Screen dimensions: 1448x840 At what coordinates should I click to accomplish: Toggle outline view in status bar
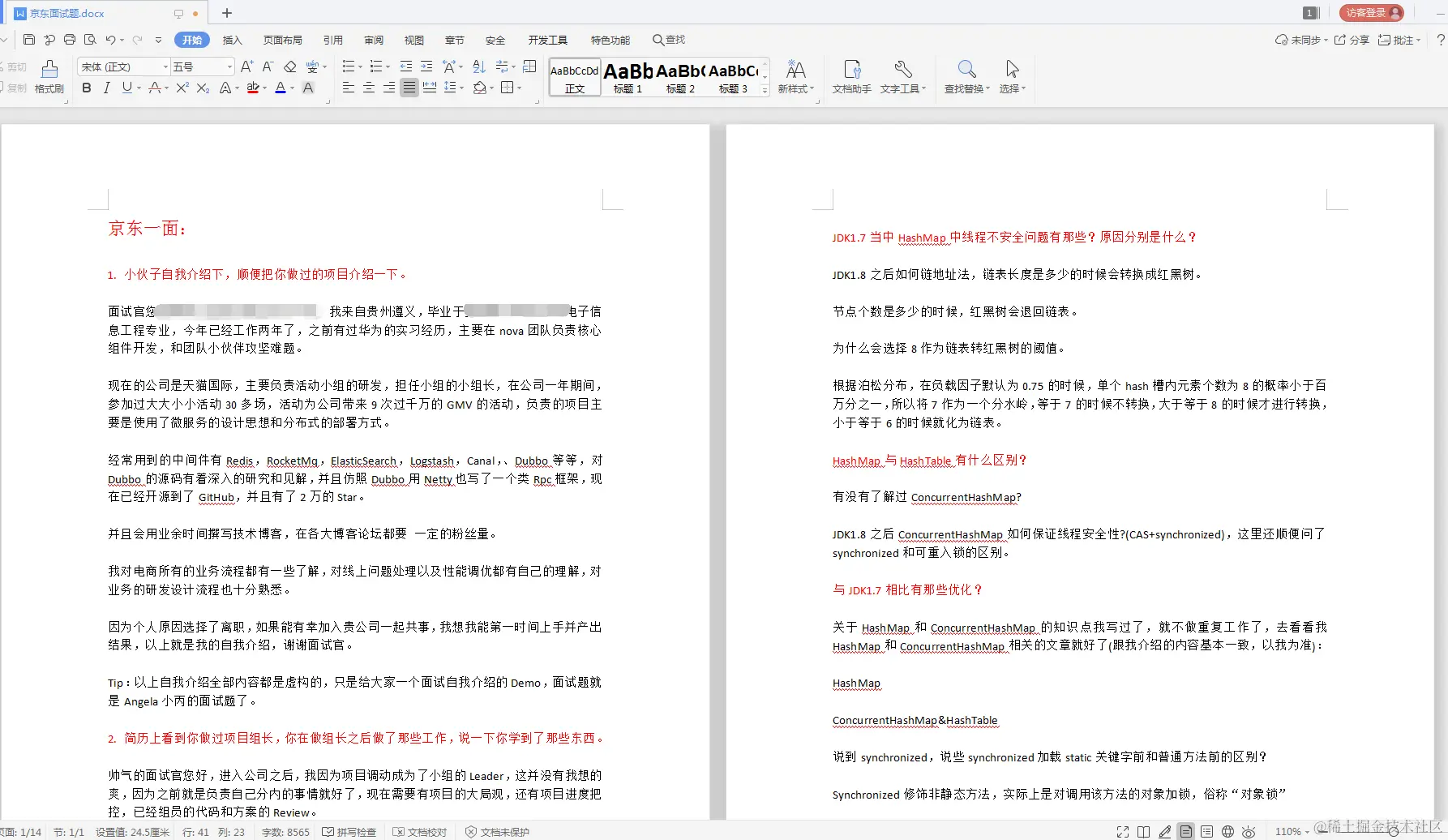tap(1207, 832)
